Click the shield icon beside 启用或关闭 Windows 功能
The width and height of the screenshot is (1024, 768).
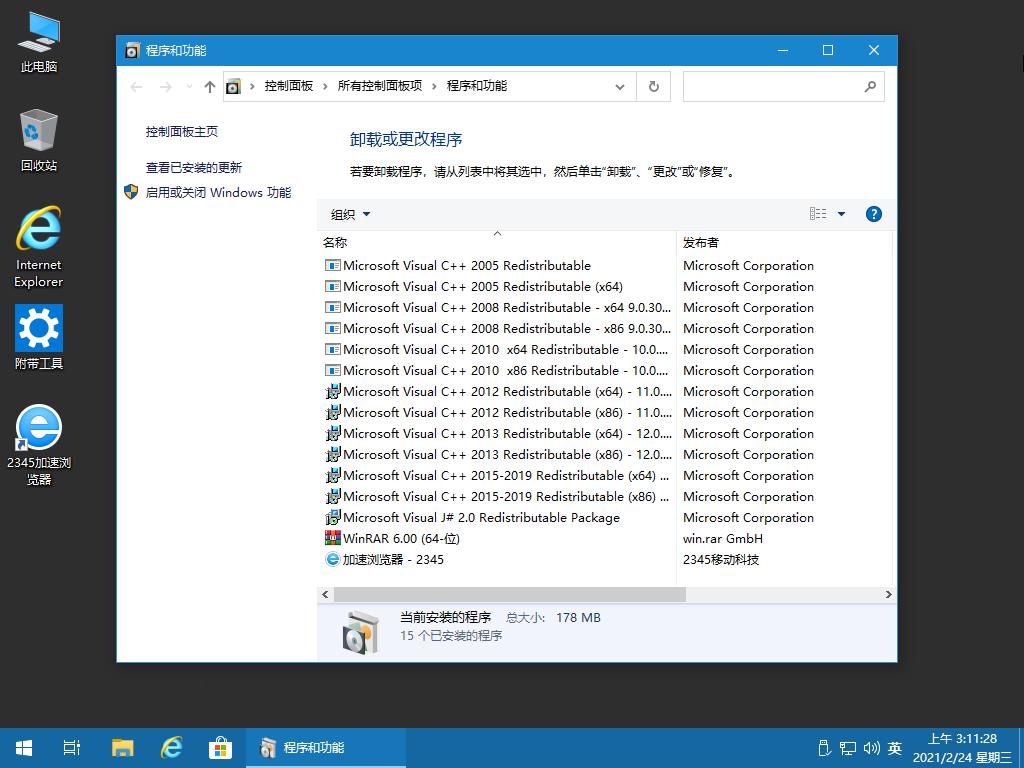click(131, 192)
